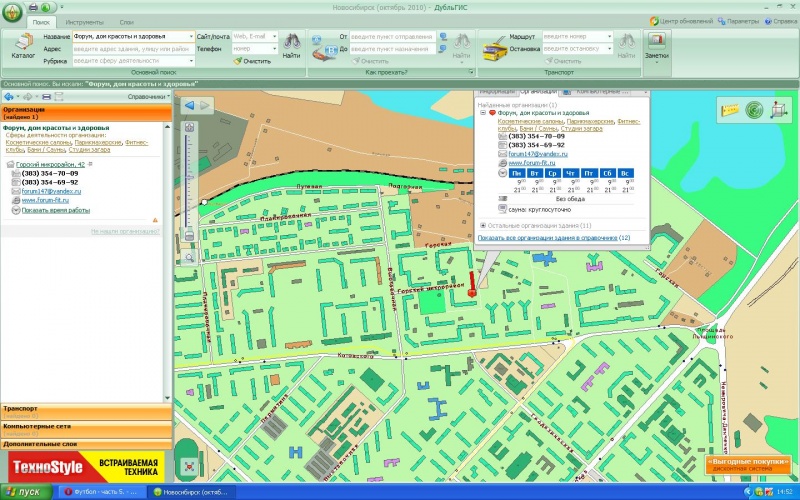800x500 pixels.
Task: Click the Найти binoculars in Основной поиск
Action: click(291, 46)
